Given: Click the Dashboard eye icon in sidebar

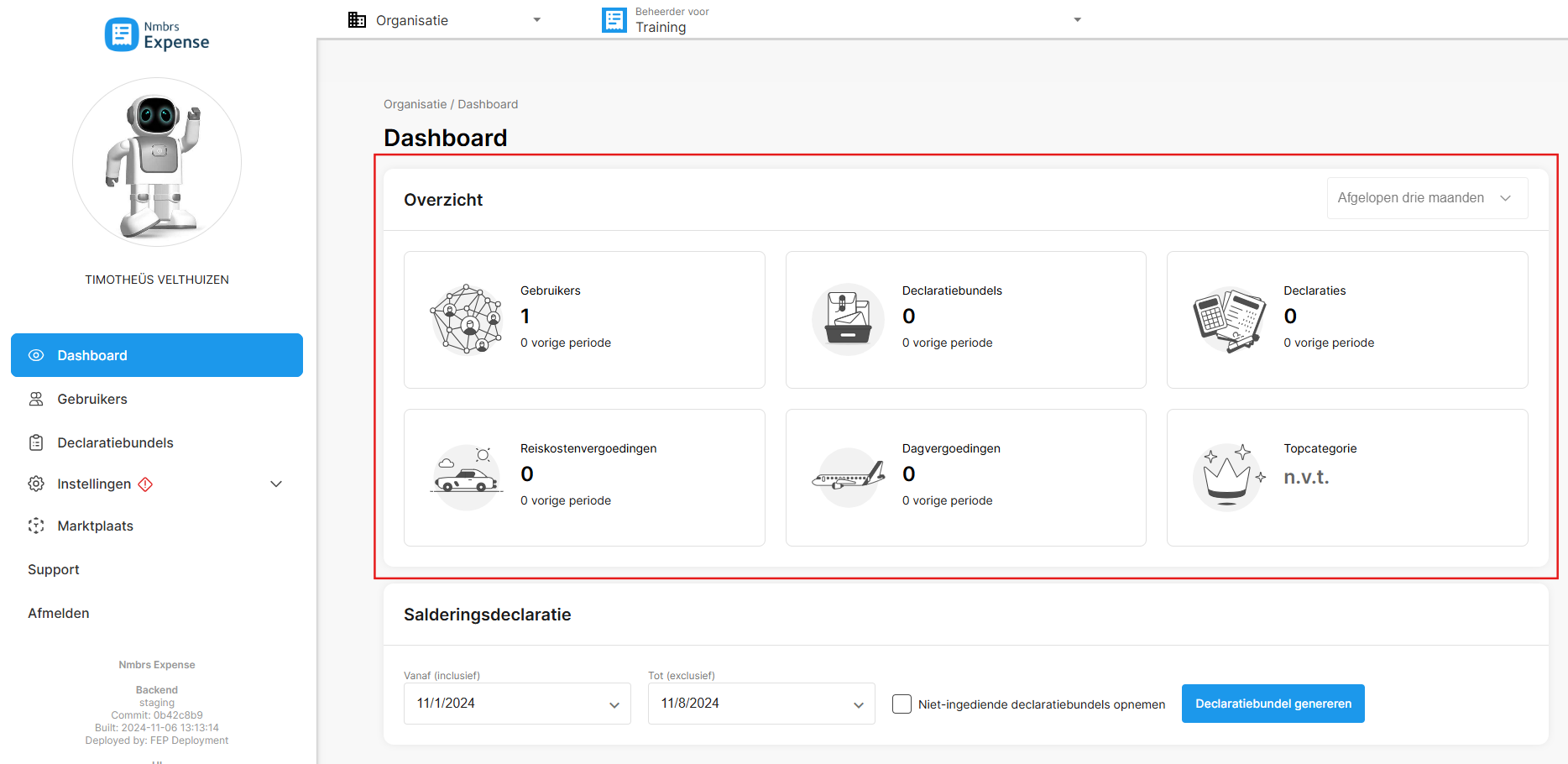Looking at the screenshot, I should pos(36,355).
